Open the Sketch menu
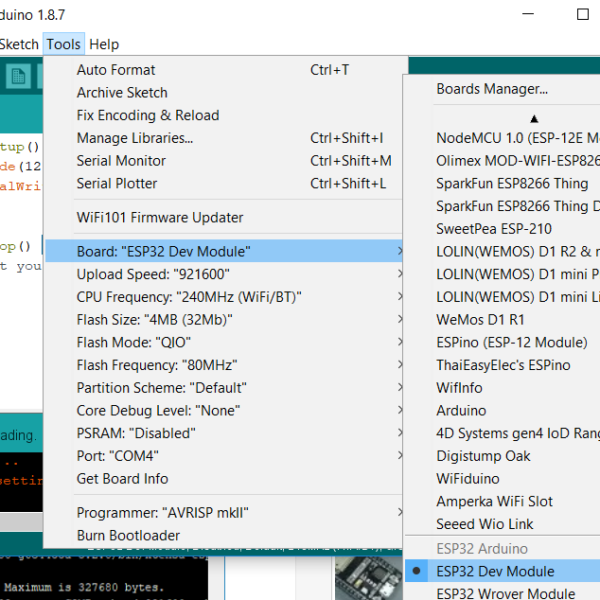This screenshot has width=600, height=600. pyautogui.click(x=19, y=44)
